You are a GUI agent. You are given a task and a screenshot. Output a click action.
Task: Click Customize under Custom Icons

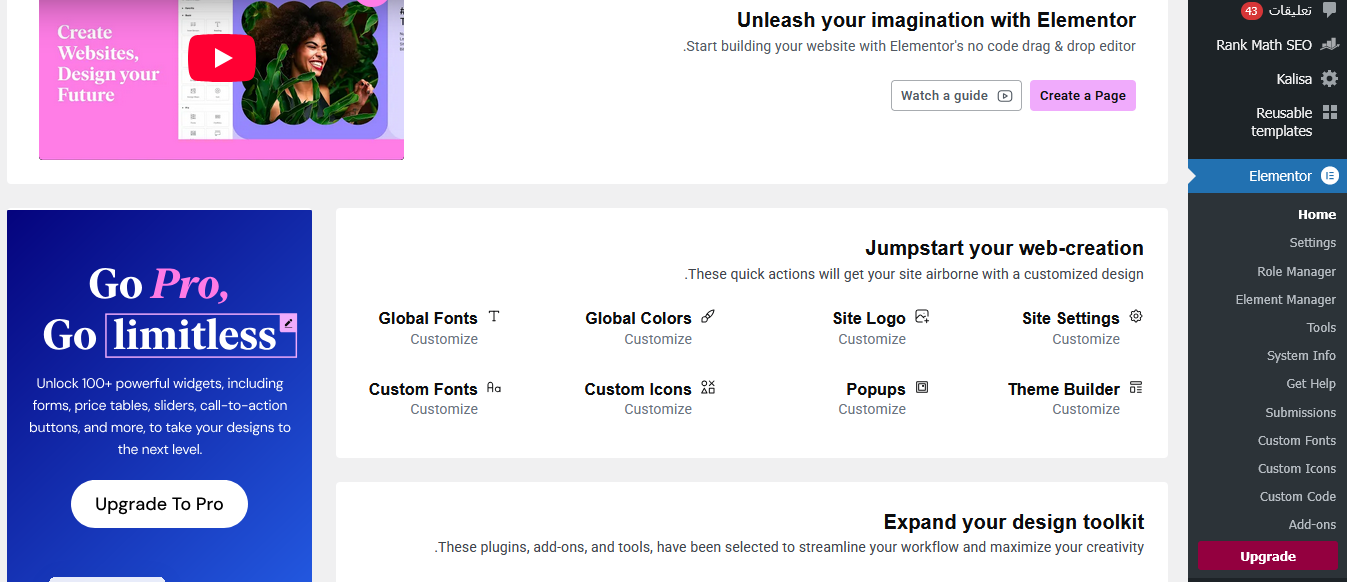point(658,409)
